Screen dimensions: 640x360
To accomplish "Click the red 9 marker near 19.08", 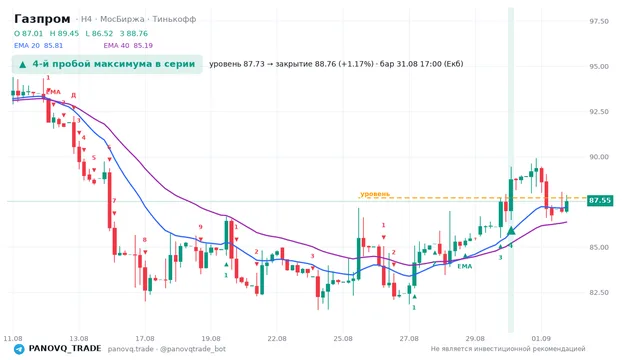I will point(200,227).
